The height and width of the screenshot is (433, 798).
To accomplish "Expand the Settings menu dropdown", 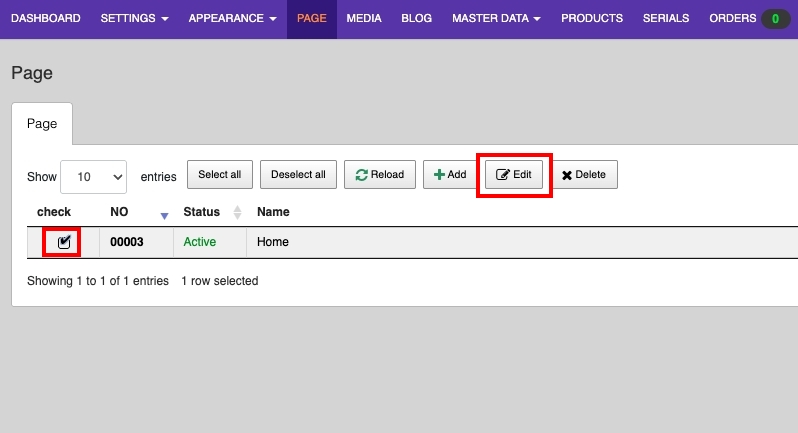I will 134,19.
